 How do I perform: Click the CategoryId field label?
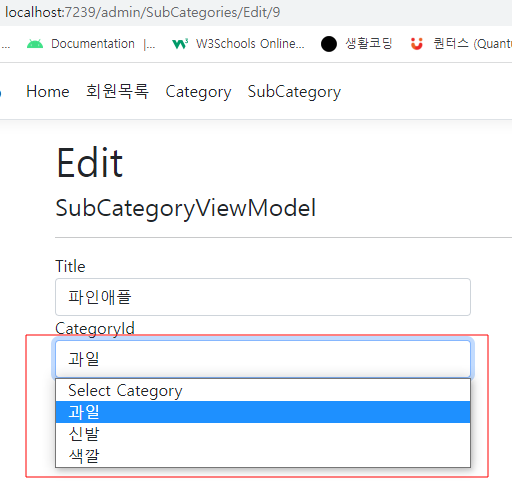pyautogui.click(x=95, y=329)
